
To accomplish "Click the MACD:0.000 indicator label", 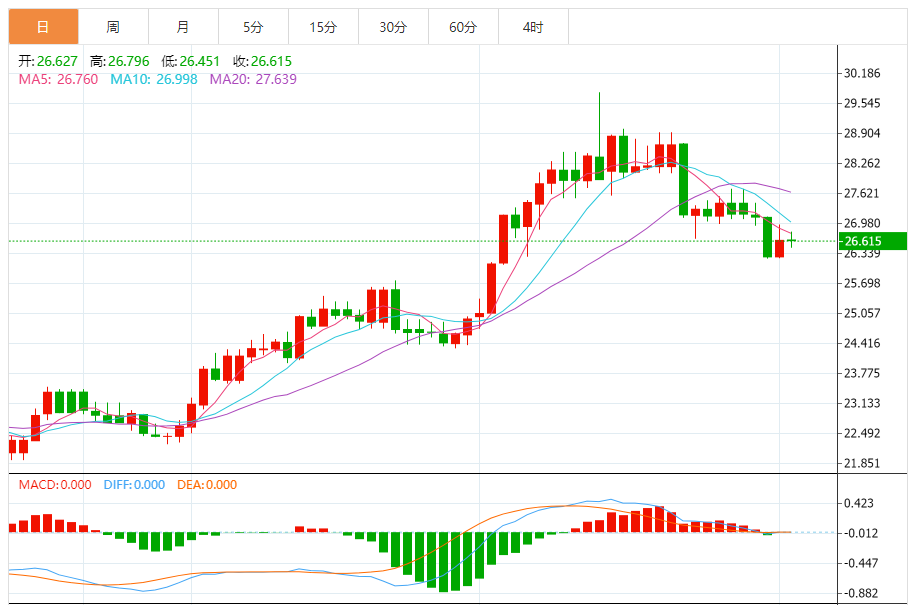I will pyautogui.click(x=55, y=485).
